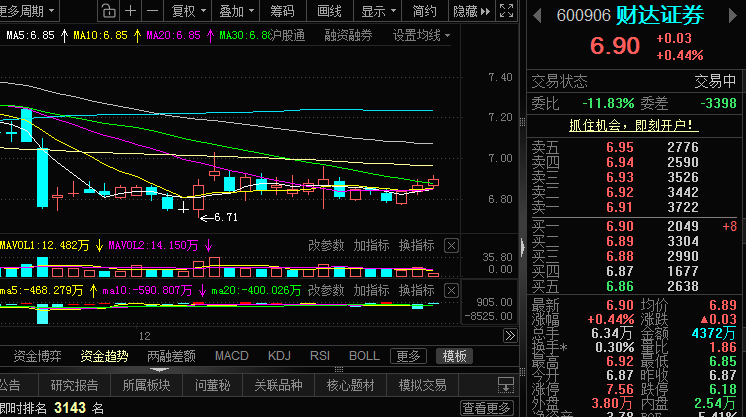Image resolution: width=746 pixels, height=417 pixels.
Task: Open the 问董秘 tab
Action: (213, 385)
